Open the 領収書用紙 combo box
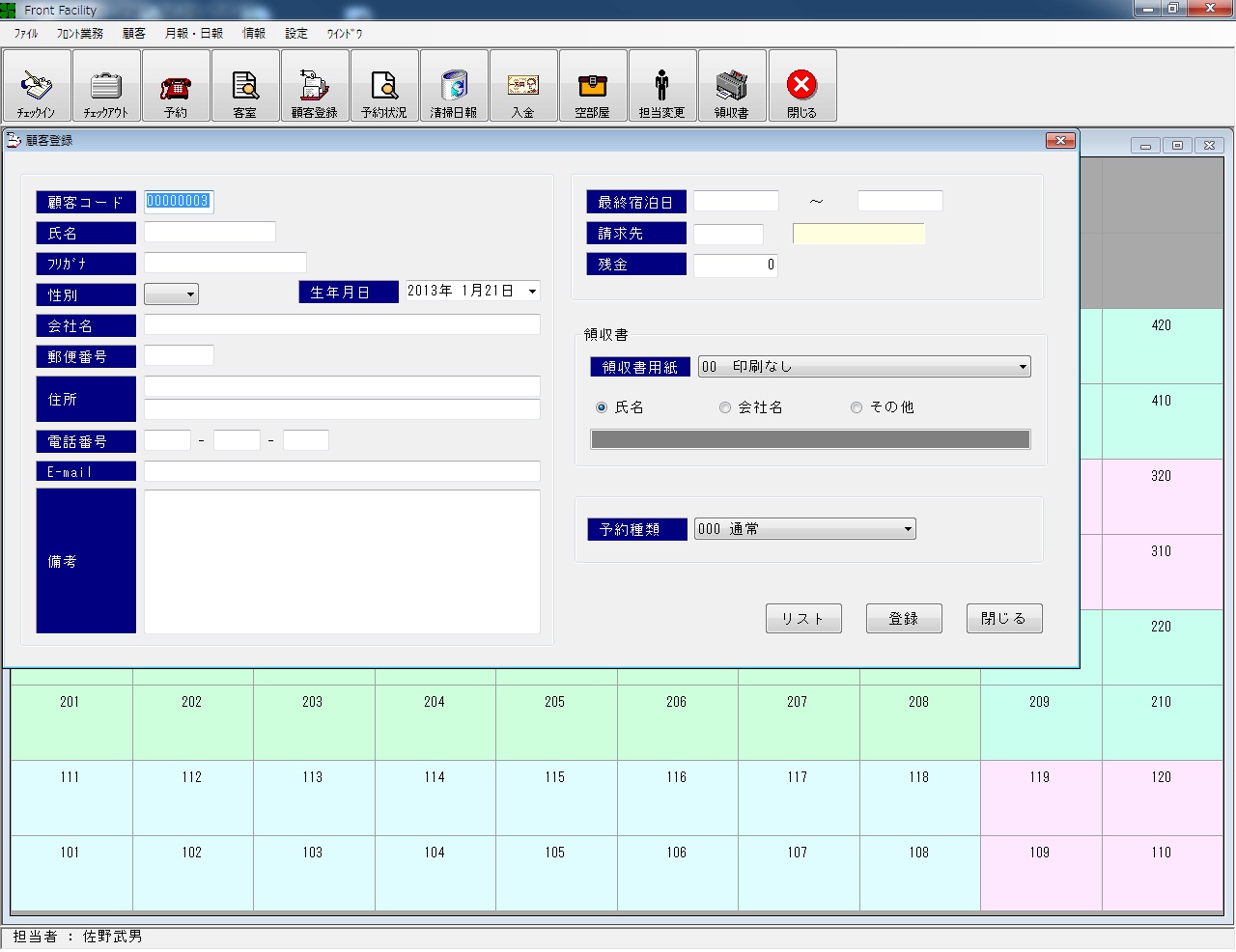Image resolution: width=1236 pixels, height=952 pixels. (864, 367)
